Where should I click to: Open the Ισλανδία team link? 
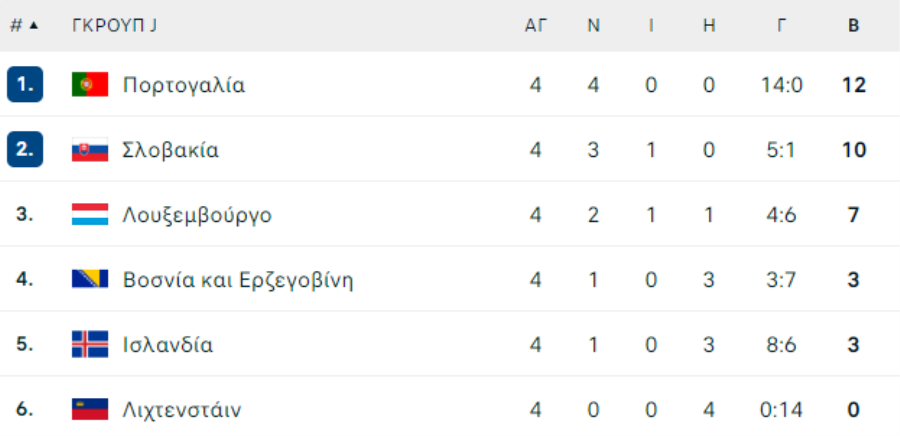pyautogui.click(x=168, y=345)
